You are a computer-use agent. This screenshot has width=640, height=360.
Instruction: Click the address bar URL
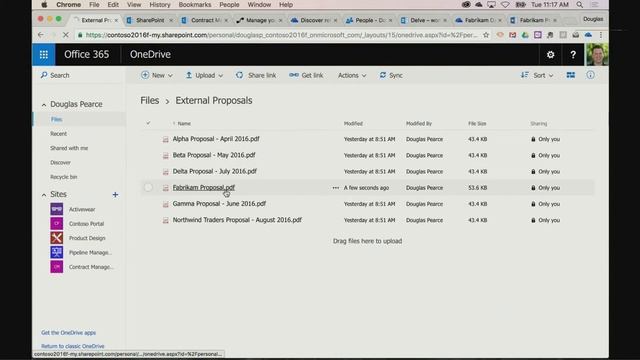[x=281, y=35]
